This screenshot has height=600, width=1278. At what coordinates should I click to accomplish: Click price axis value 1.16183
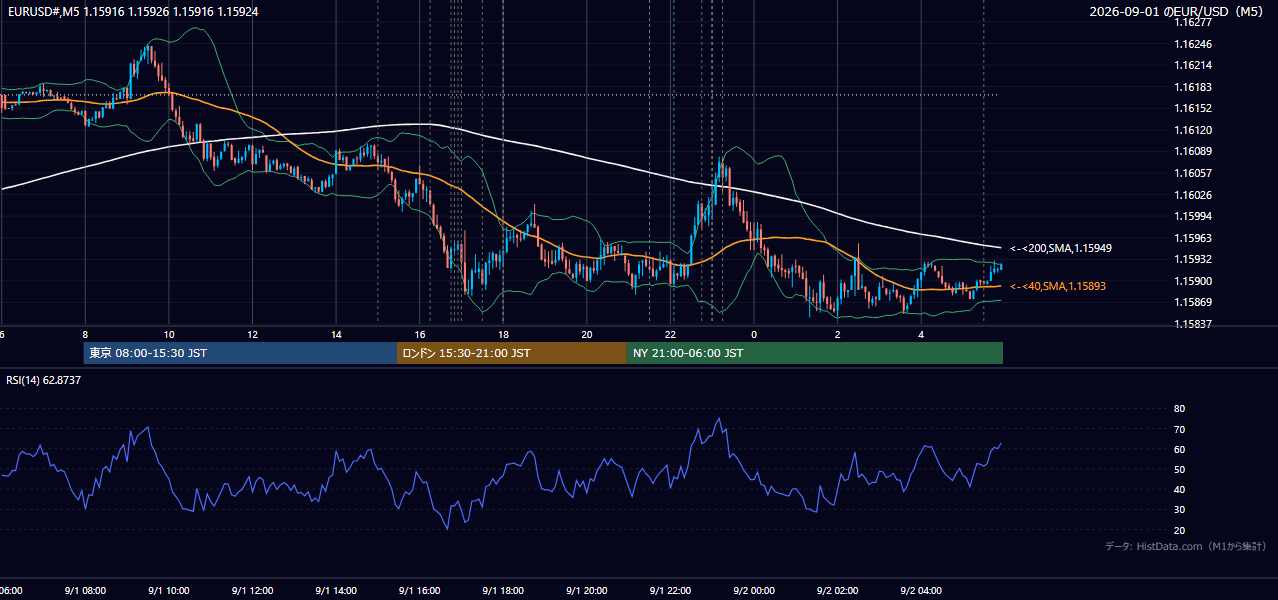point(1193,87)
